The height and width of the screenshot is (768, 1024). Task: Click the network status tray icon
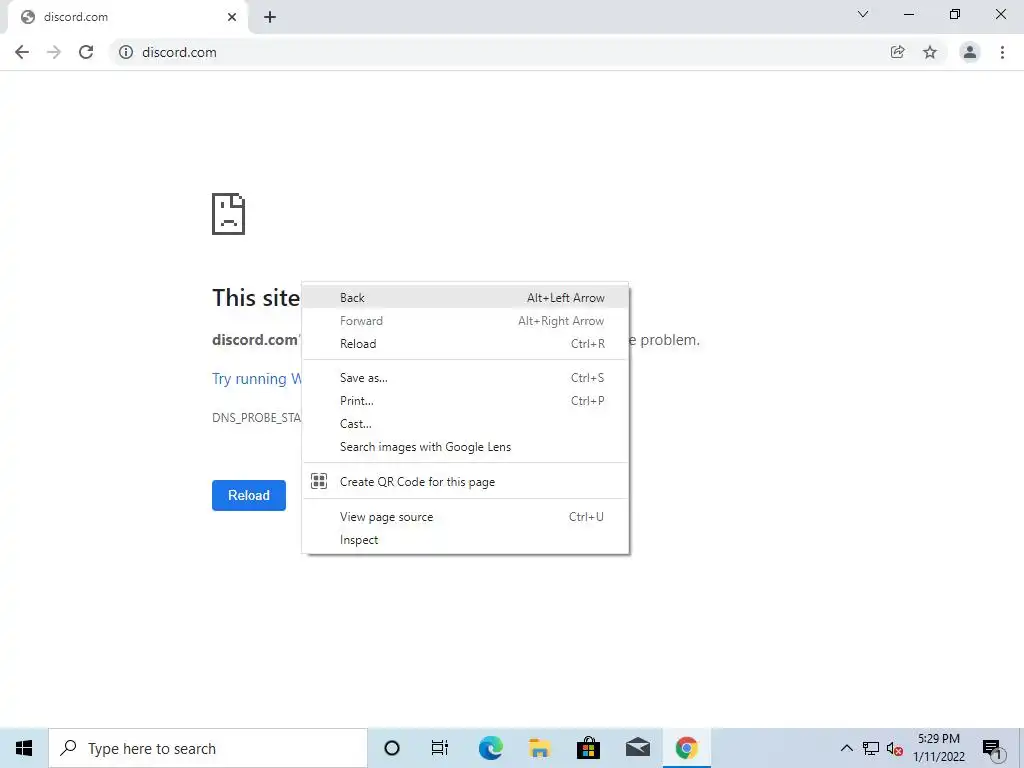[871, 748]
